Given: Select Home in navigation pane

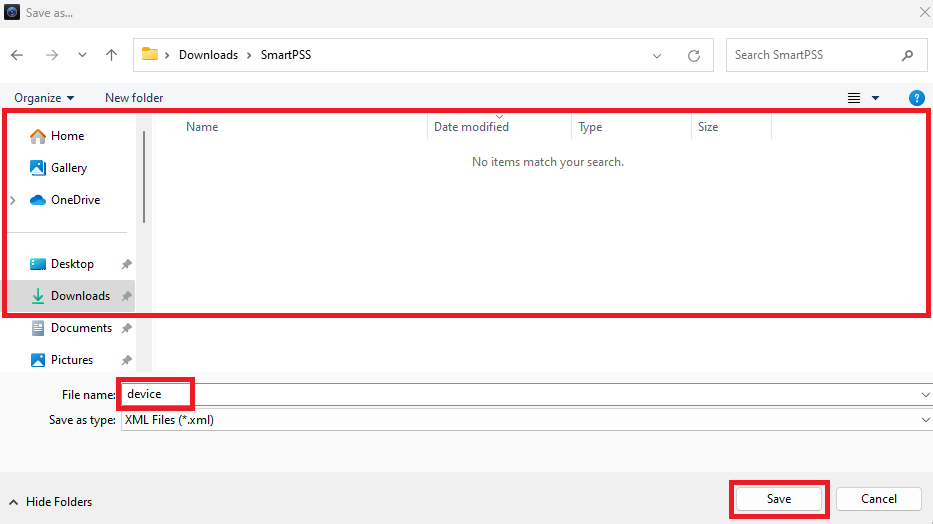Looking at the screenshot, I should click(x=67, y=136).
